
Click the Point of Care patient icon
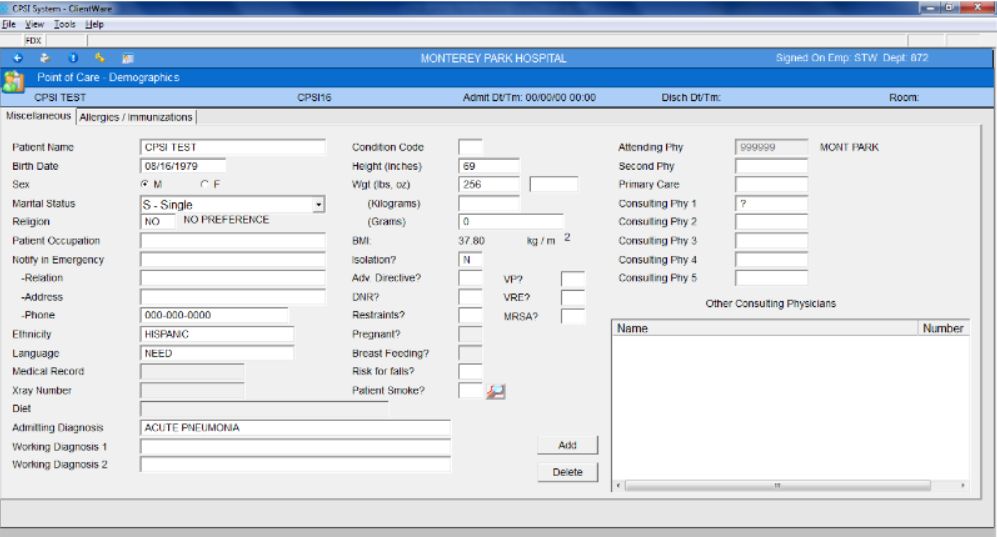14,78
